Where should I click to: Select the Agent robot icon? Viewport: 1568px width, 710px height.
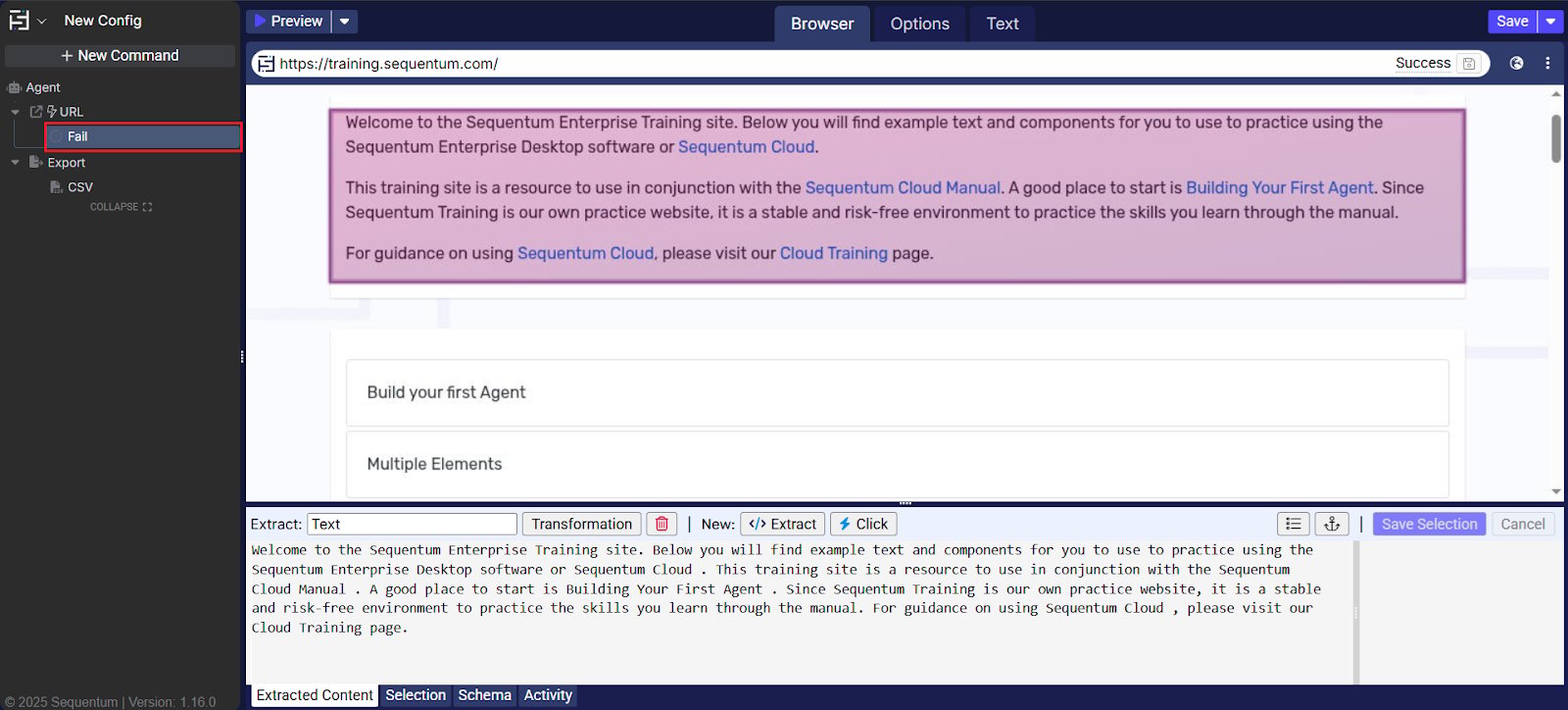click(14, 87)
